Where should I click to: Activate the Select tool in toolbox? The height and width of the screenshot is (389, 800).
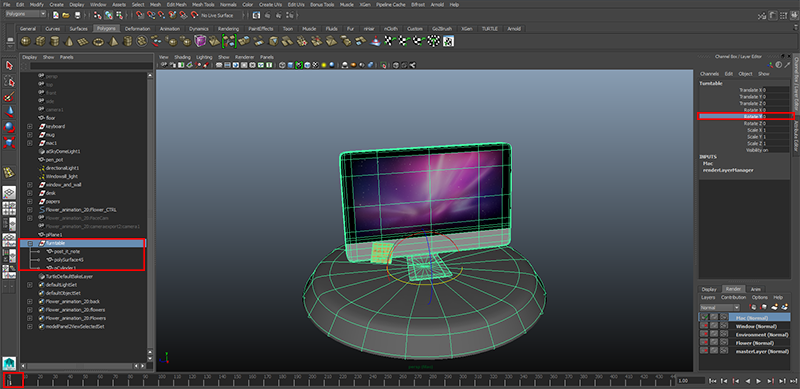pos(9,65)
